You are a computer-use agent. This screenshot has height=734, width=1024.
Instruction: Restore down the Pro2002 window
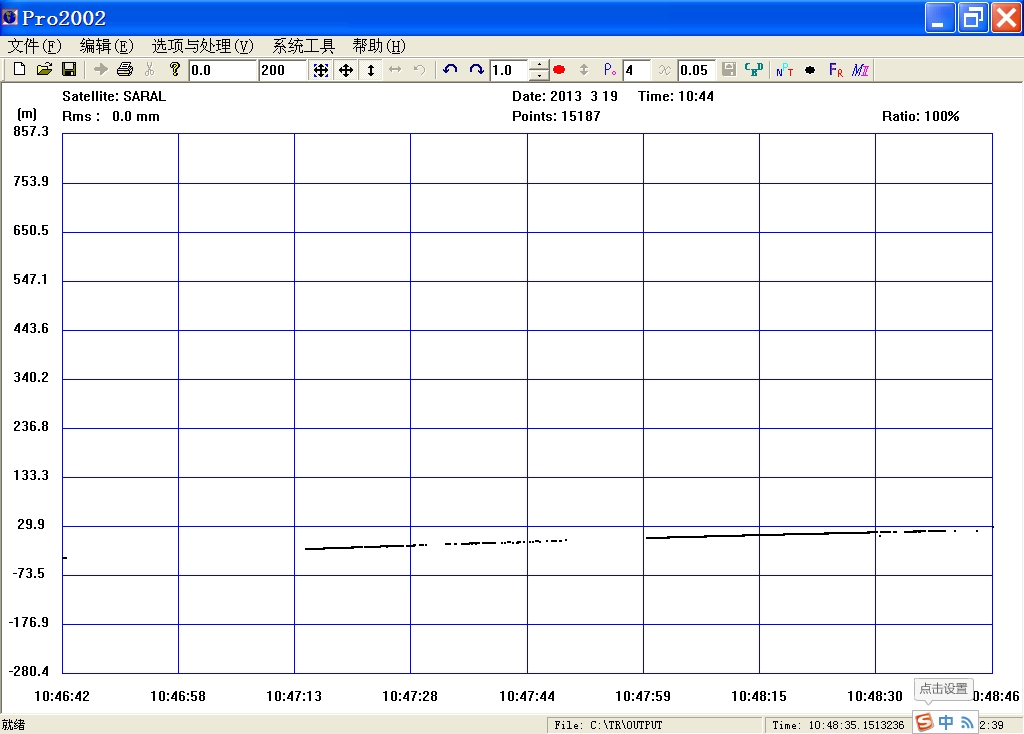(973, 17)
